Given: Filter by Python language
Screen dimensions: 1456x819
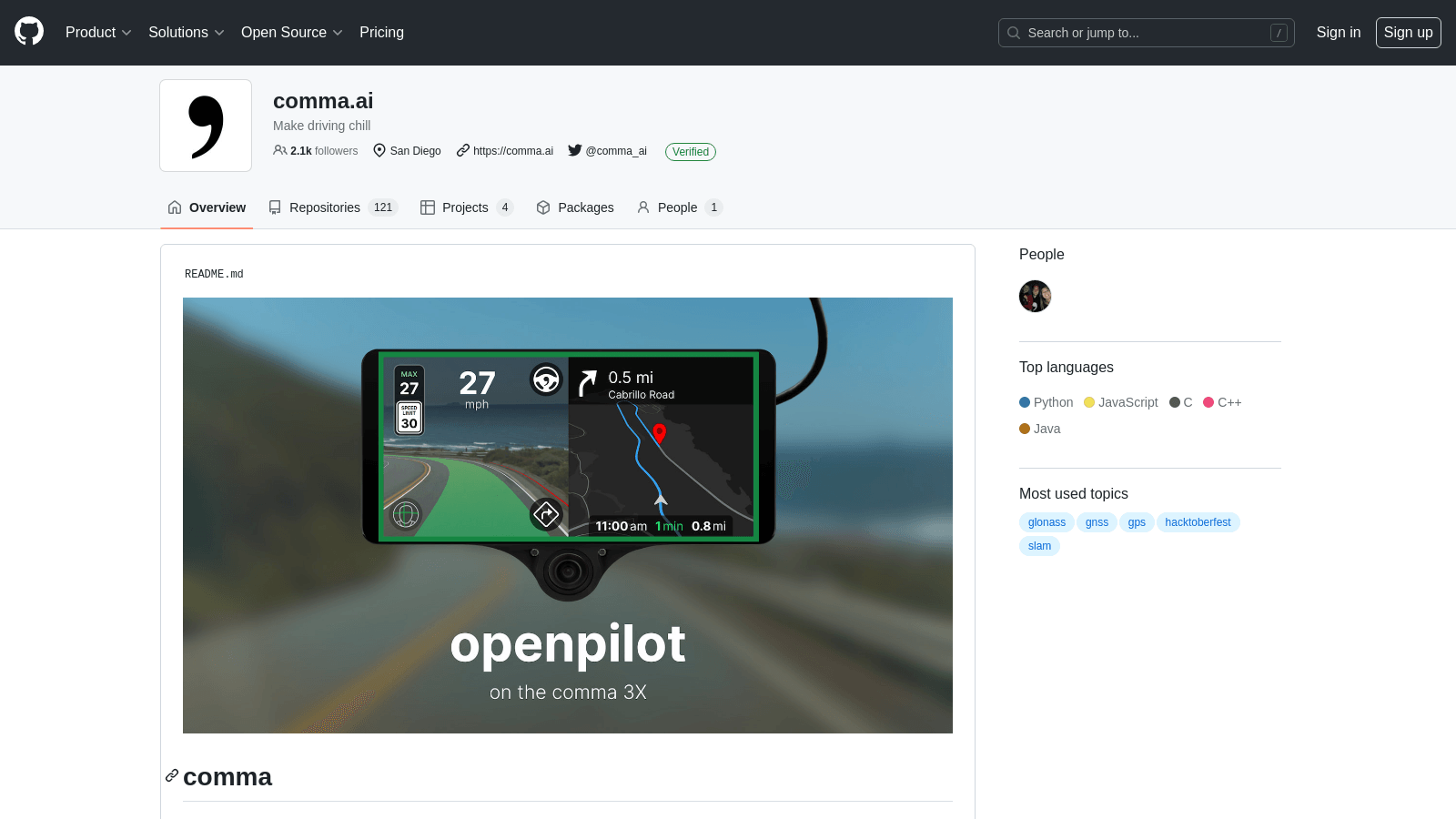Looking at the screenshot, I should pos(1046,402).
